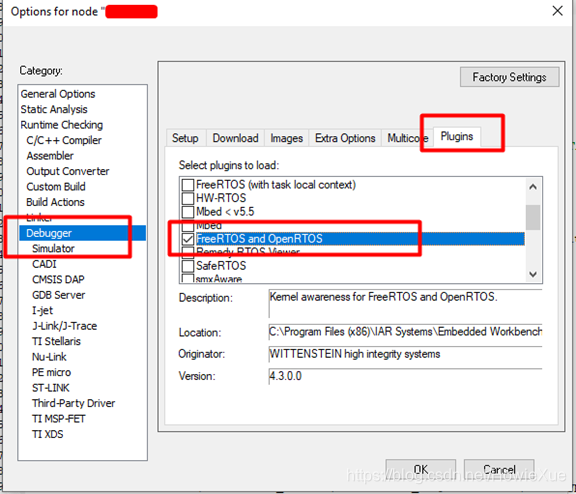Select HW-RTOS plugin row text
This screenshot has height=494, width=576.
(221, 198)
